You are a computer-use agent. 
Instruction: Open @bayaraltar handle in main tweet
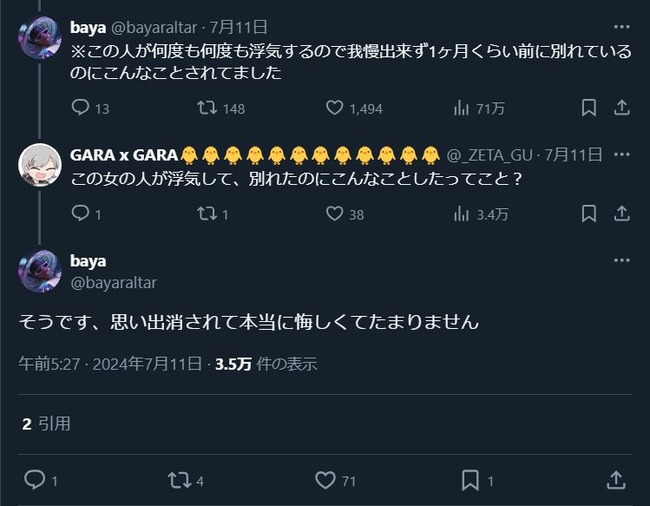coord(113,283)
